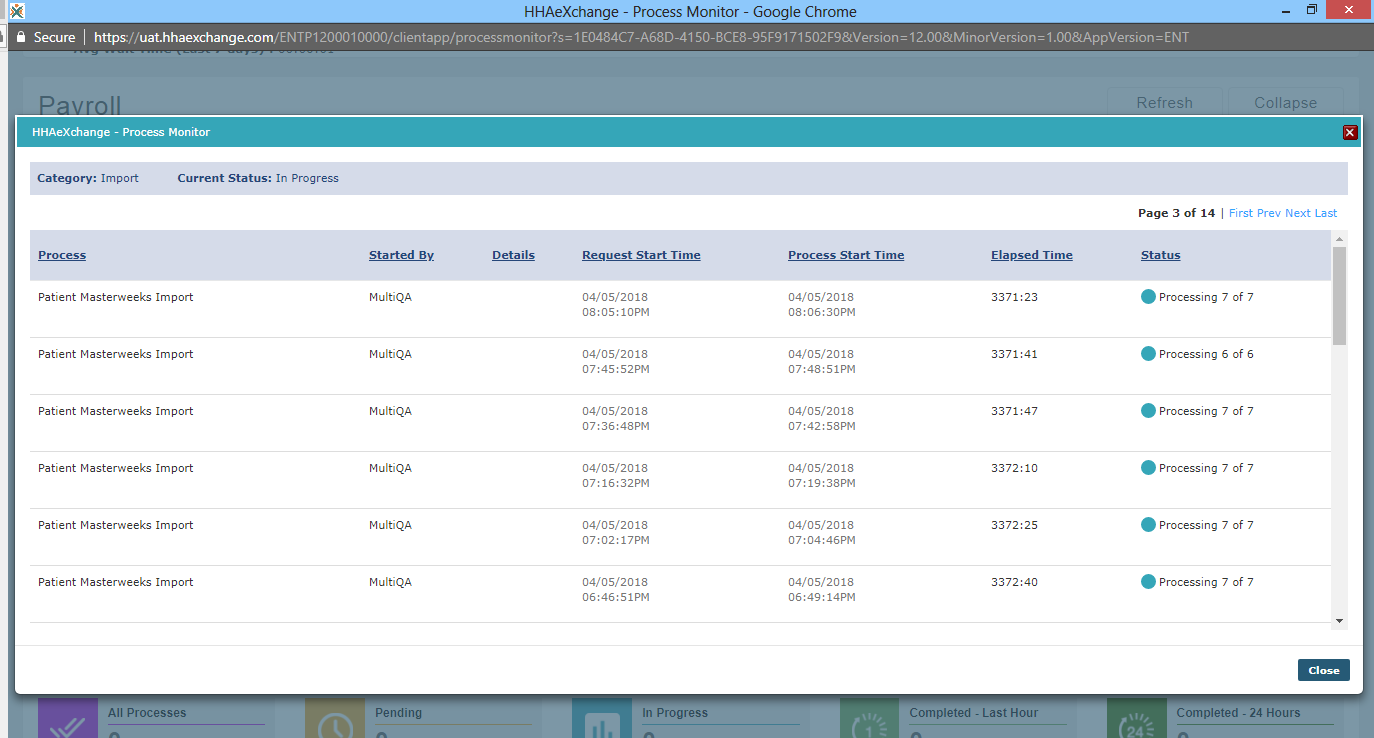
Task: Minimize the Chrome window
Action: [1285, 11]
